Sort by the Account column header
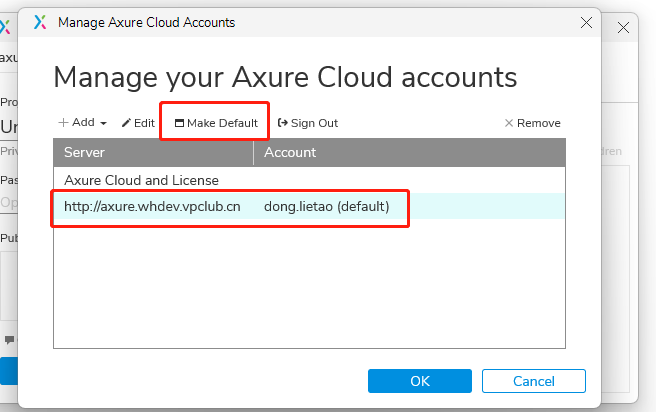Viewport: 656px width, 412px height. [x=410, y=152]
